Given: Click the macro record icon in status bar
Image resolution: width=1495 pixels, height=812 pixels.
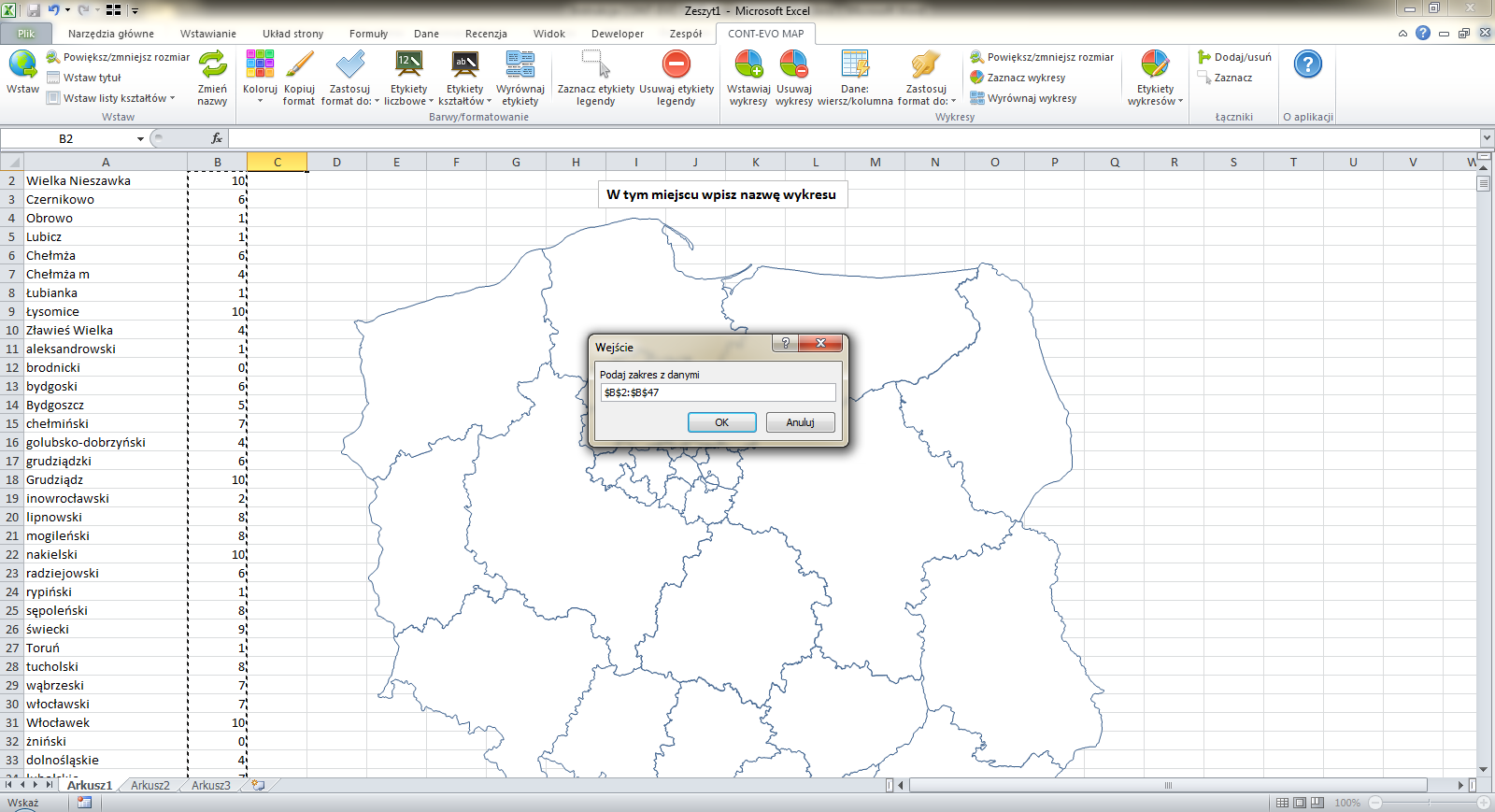Looking at the screenshot, I should (84, 803).
